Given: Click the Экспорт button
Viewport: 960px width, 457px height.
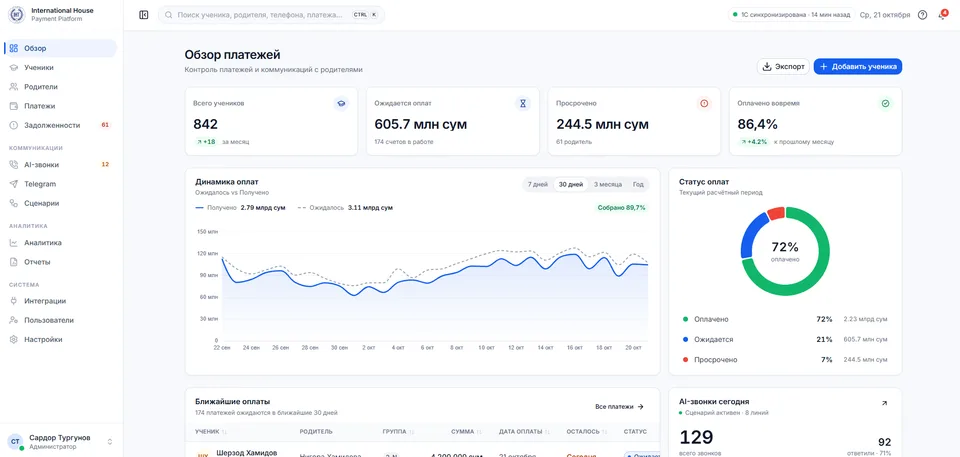Looking at the screenshot, I should tap(783, 67).
